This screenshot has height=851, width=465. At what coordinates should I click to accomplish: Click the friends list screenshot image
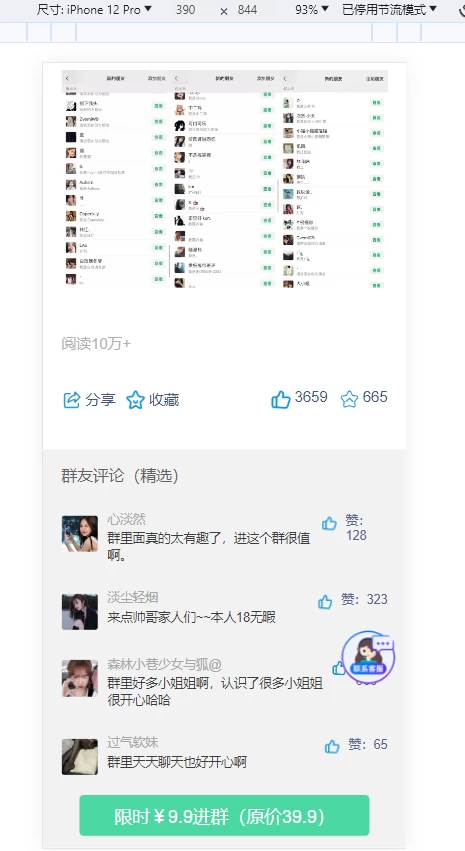click(x=225, y=179)
